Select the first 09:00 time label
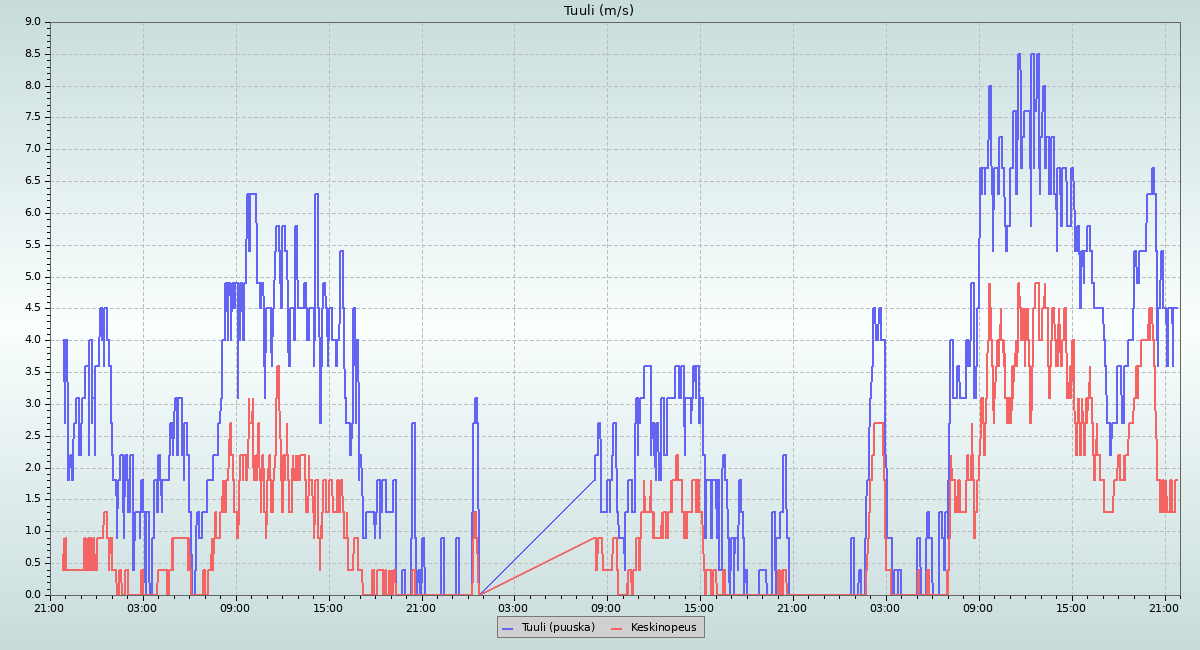Image resolution: width=1200 pixels, height=650 pixels. coord(235,608)
